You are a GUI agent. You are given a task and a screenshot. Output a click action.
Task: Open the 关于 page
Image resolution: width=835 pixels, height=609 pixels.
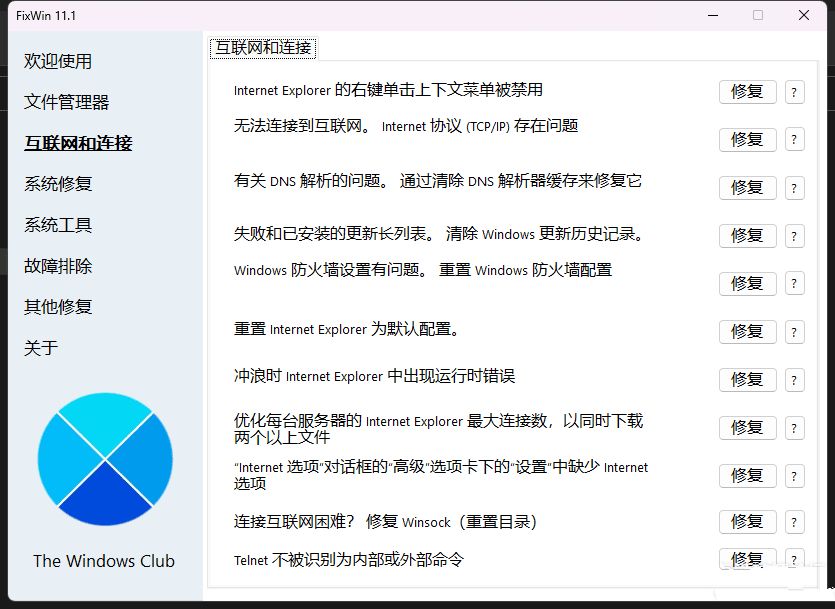click(x=41, y=348)
